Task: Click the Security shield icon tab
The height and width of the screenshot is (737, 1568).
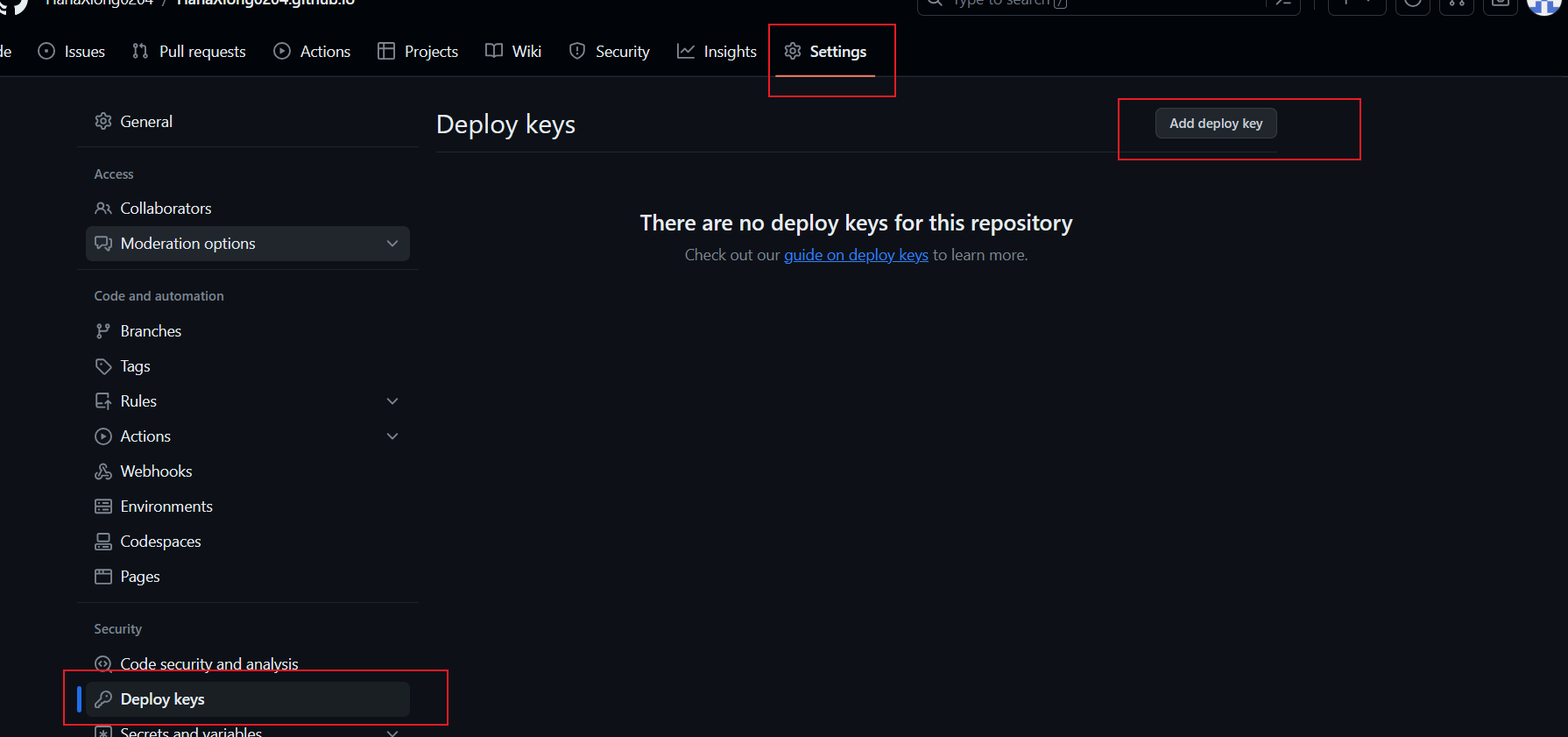Action: click(577, 52)
